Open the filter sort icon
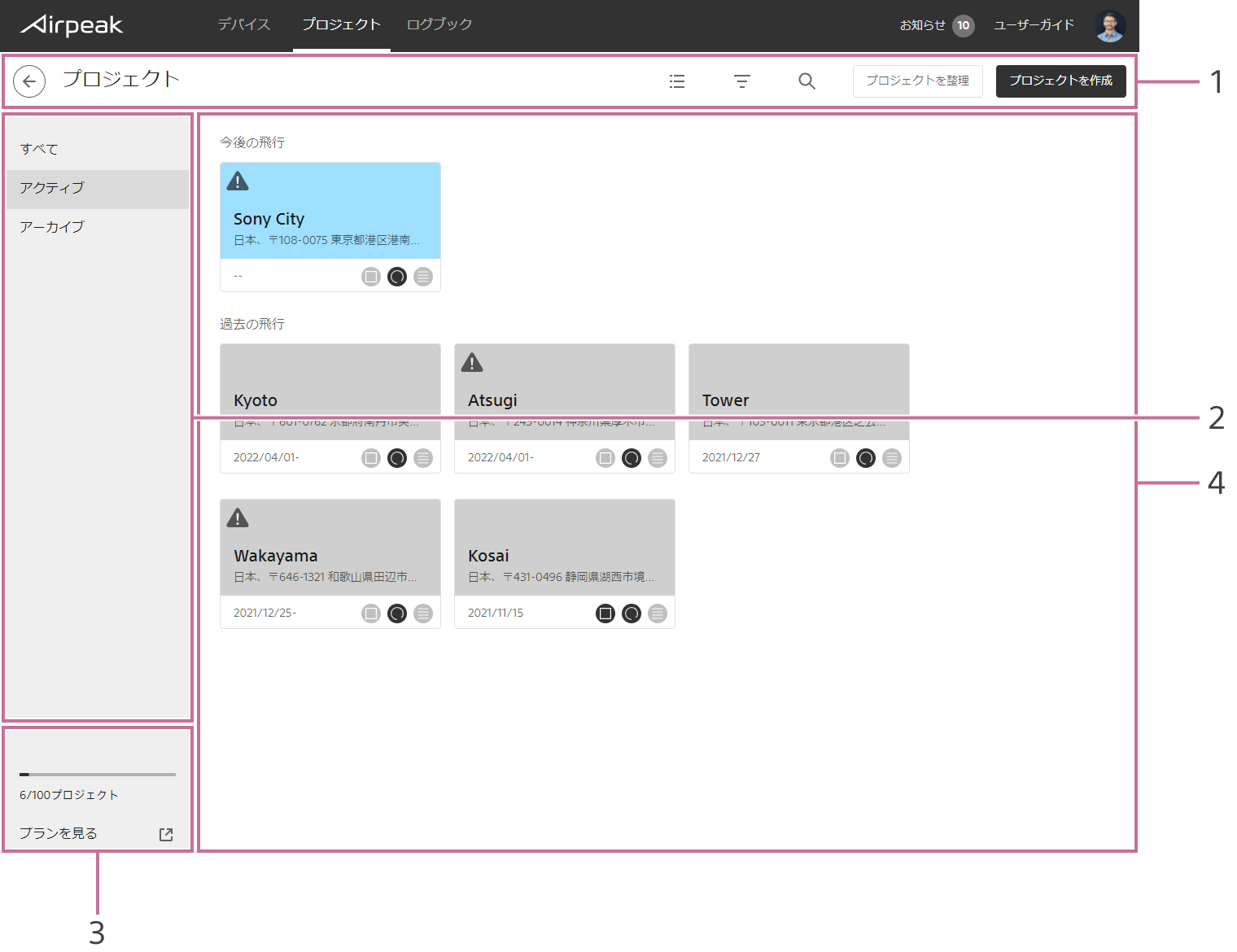This screenshot has width=1237, height=952. pyautogui.click(x=742, y=81)
